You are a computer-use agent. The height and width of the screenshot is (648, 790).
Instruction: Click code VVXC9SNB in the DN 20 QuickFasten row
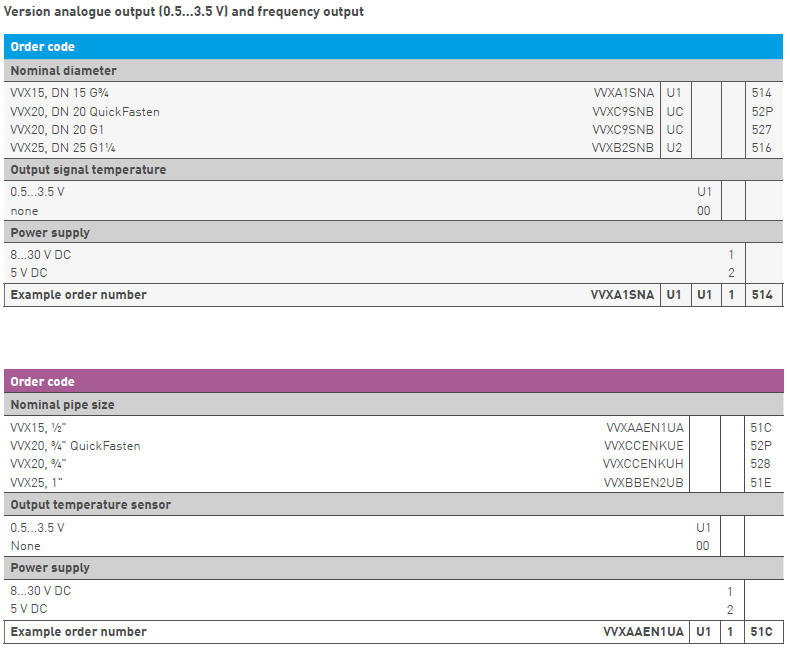point(623,111)
